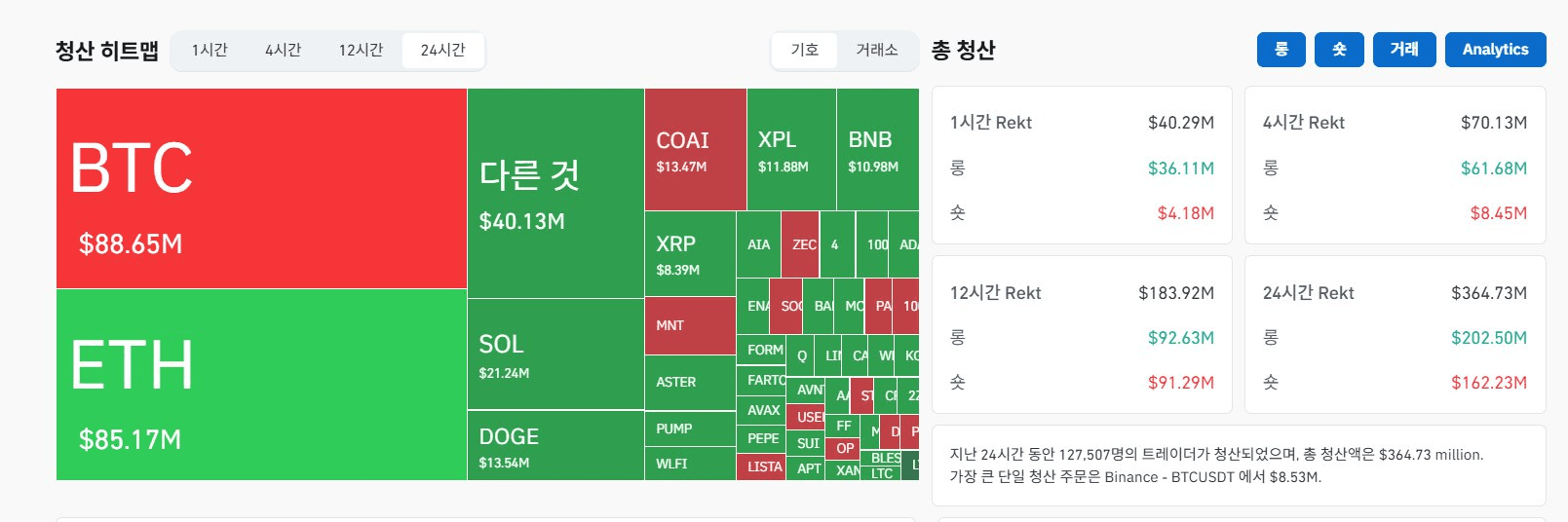Select the 1시간 time range tab
Screen dimensions: 1568x522
click(x=210, y=51)
